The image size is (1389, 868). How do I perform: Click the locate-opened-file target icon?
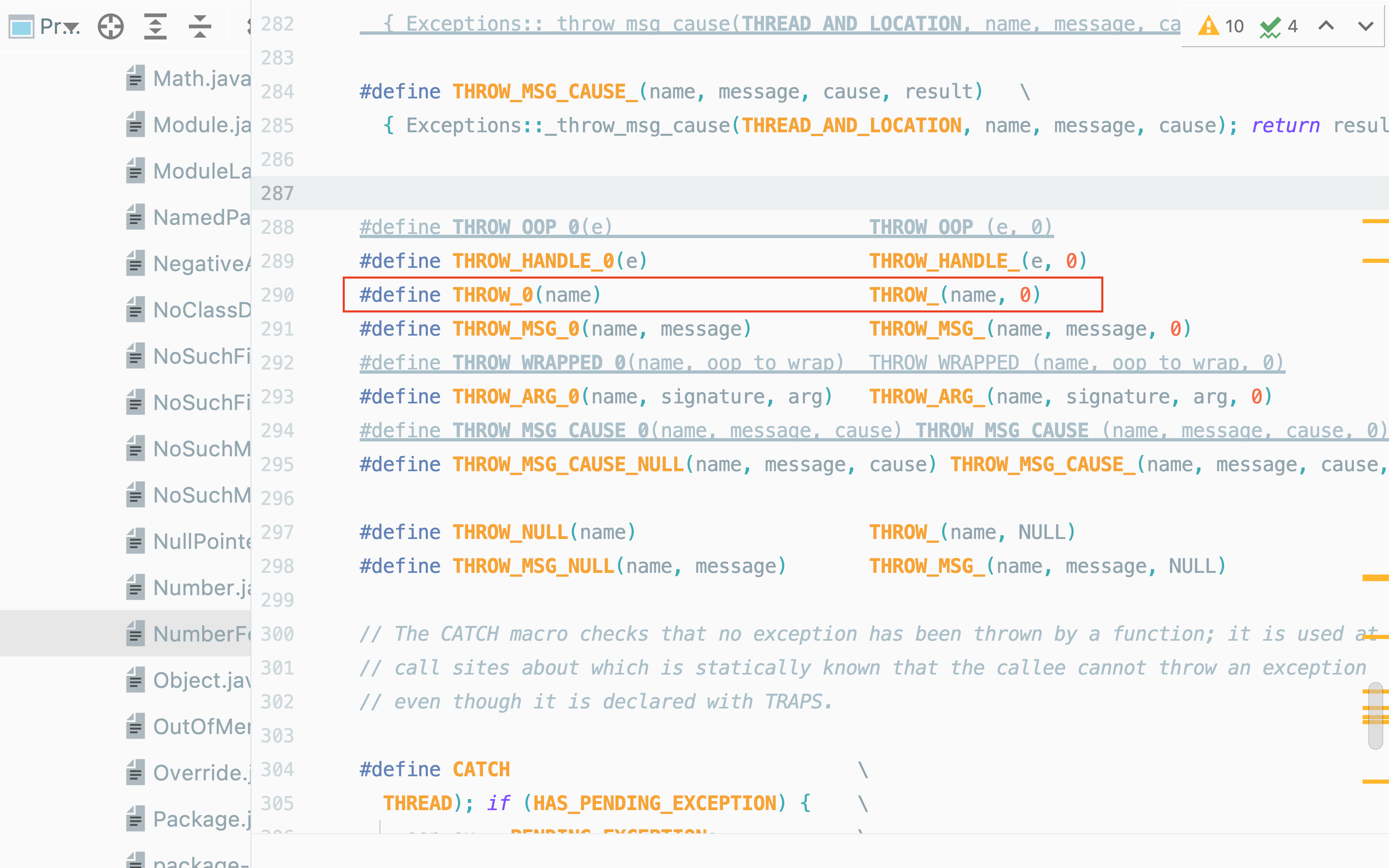[x=111, y=26]
